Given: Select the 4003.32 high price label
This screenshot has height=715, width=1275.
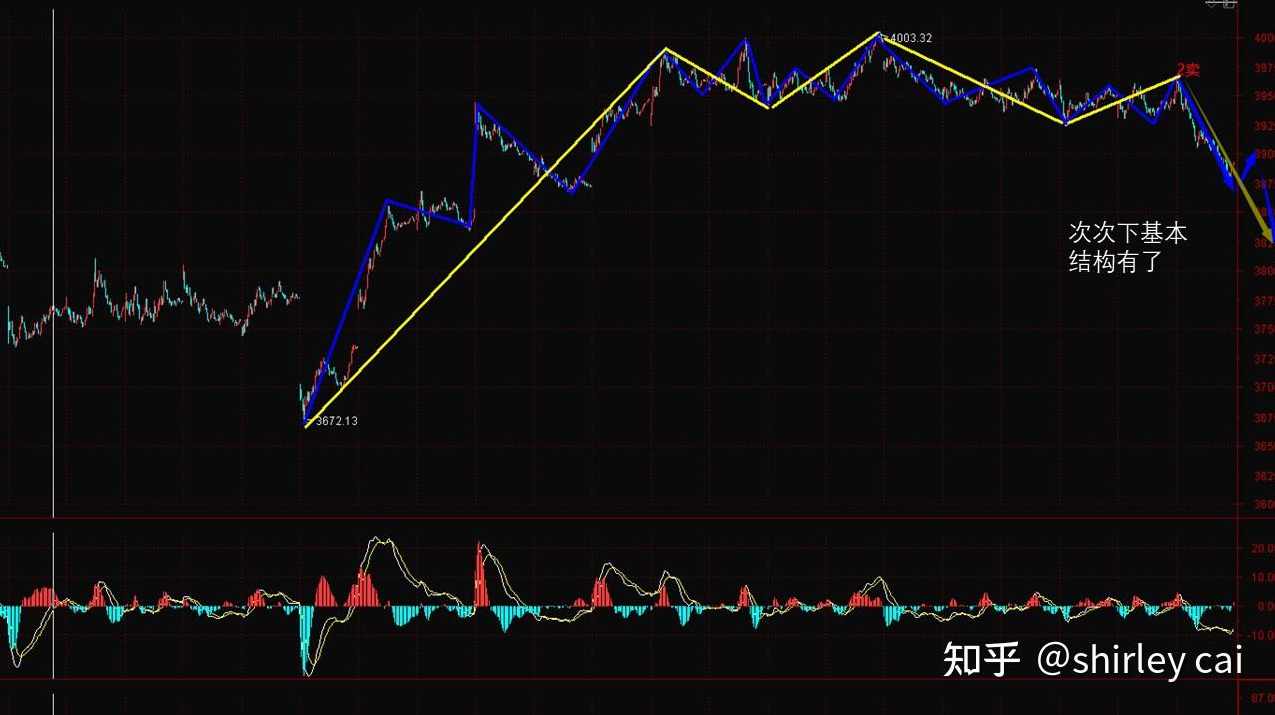Looking at the screenshot, I should [910, 38].
